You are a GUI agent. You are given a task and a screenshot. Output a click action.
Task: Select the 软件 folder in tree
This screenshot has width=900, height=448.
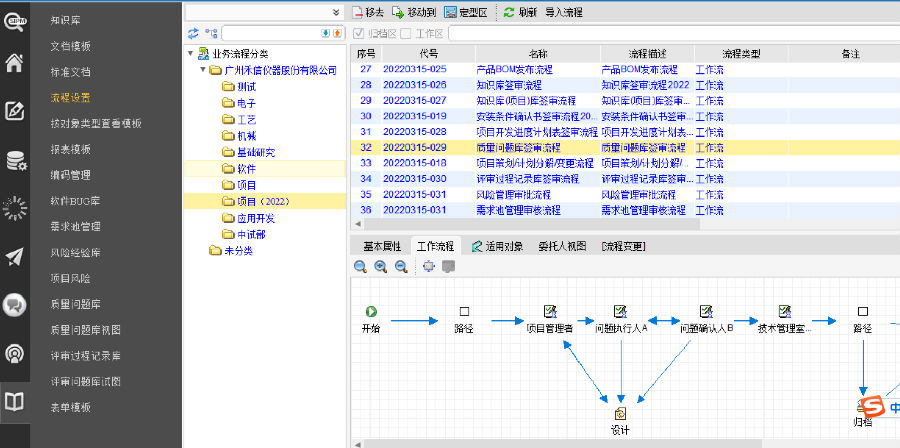click(x=244, y=169)
